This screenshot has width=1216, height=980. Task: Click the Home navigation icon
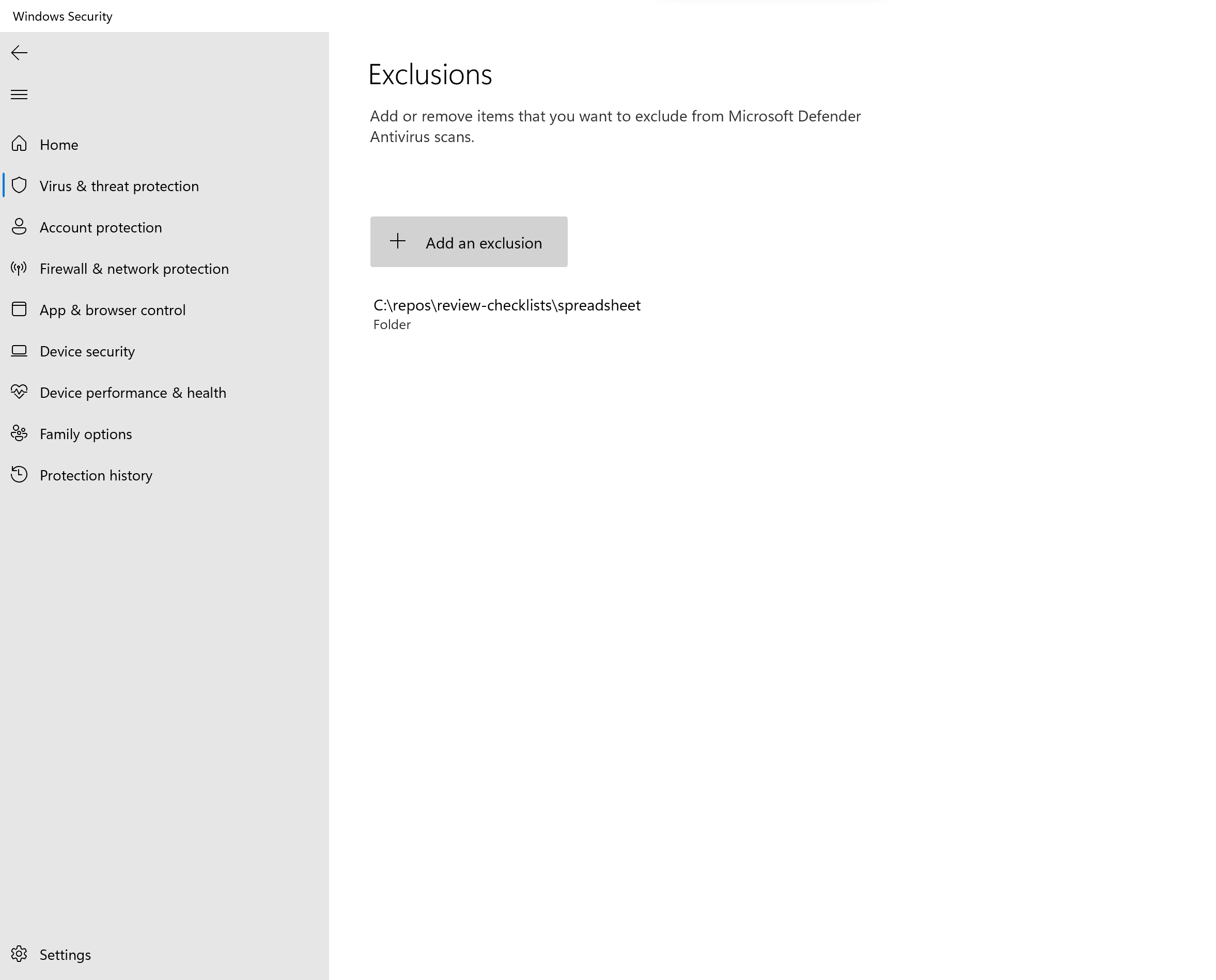tap(19, 144)
